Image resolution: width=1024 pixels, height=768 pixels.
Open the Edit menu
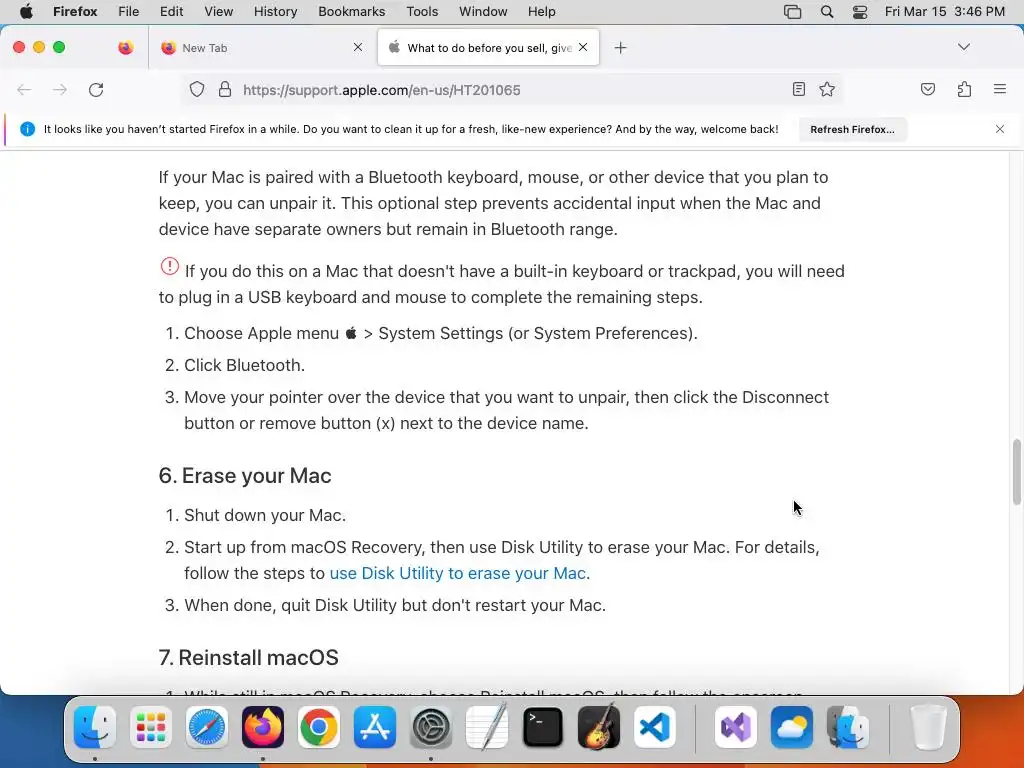171,12
